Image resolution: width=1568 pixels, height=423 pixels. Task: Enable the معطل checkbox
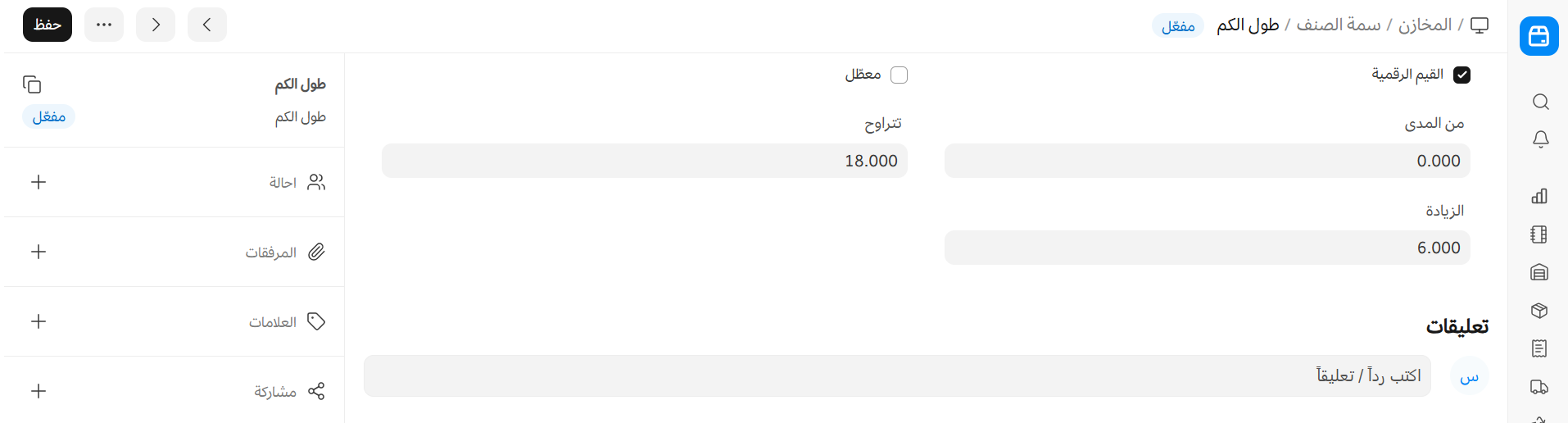[x=899, y=75]
